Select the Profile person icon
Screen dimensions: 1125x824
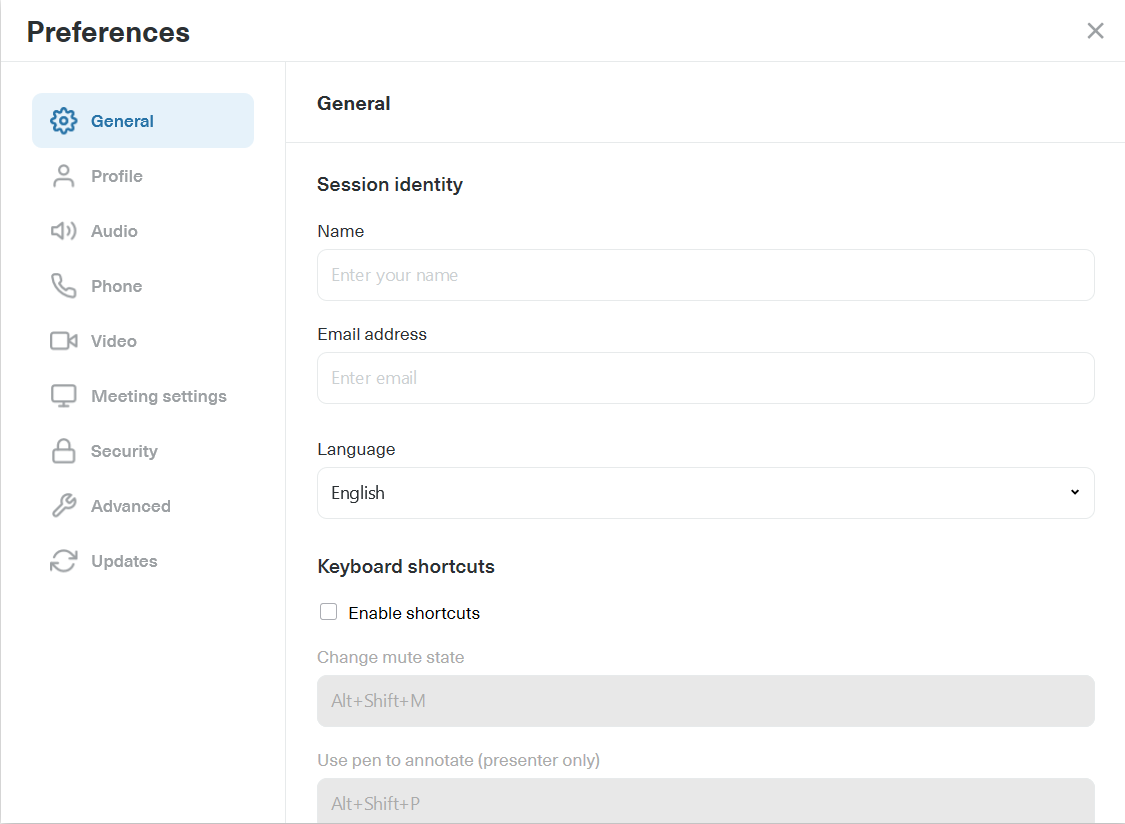point(63,175)
